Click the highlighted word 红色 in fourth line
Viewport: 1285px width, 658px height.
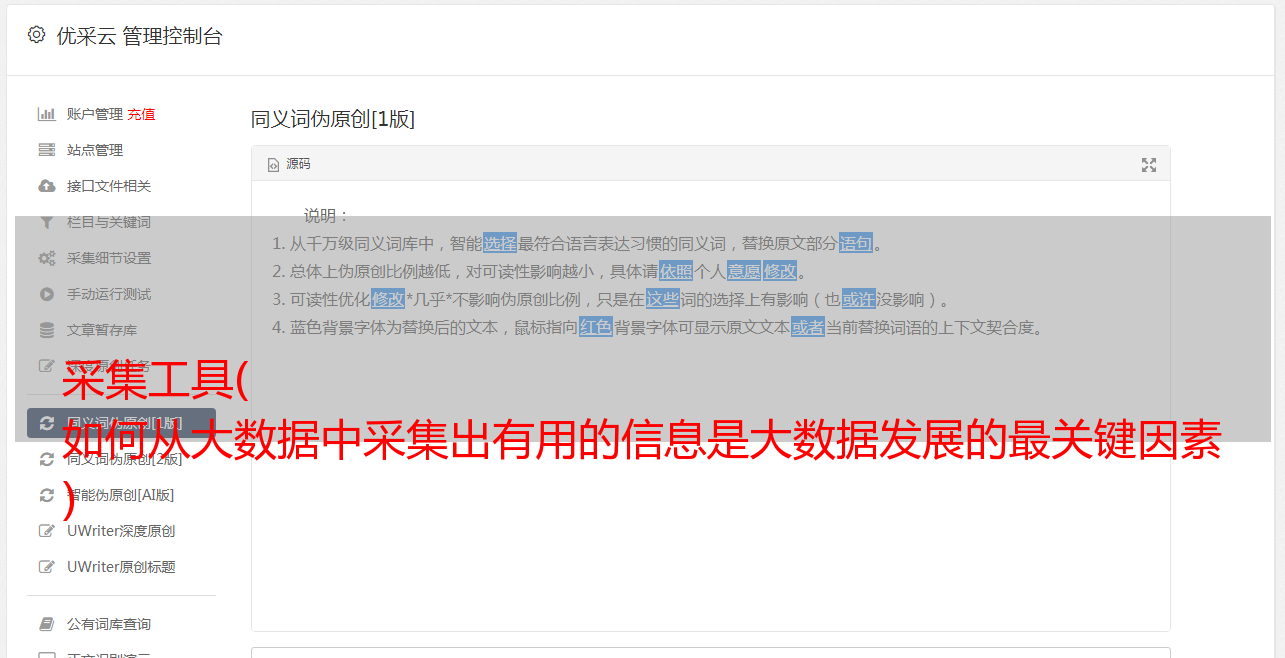click(x=596, y=327)
